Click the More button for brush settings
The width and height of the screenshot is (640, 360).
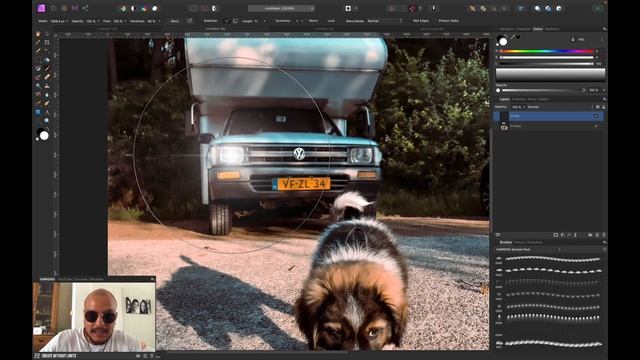point(175,21)
